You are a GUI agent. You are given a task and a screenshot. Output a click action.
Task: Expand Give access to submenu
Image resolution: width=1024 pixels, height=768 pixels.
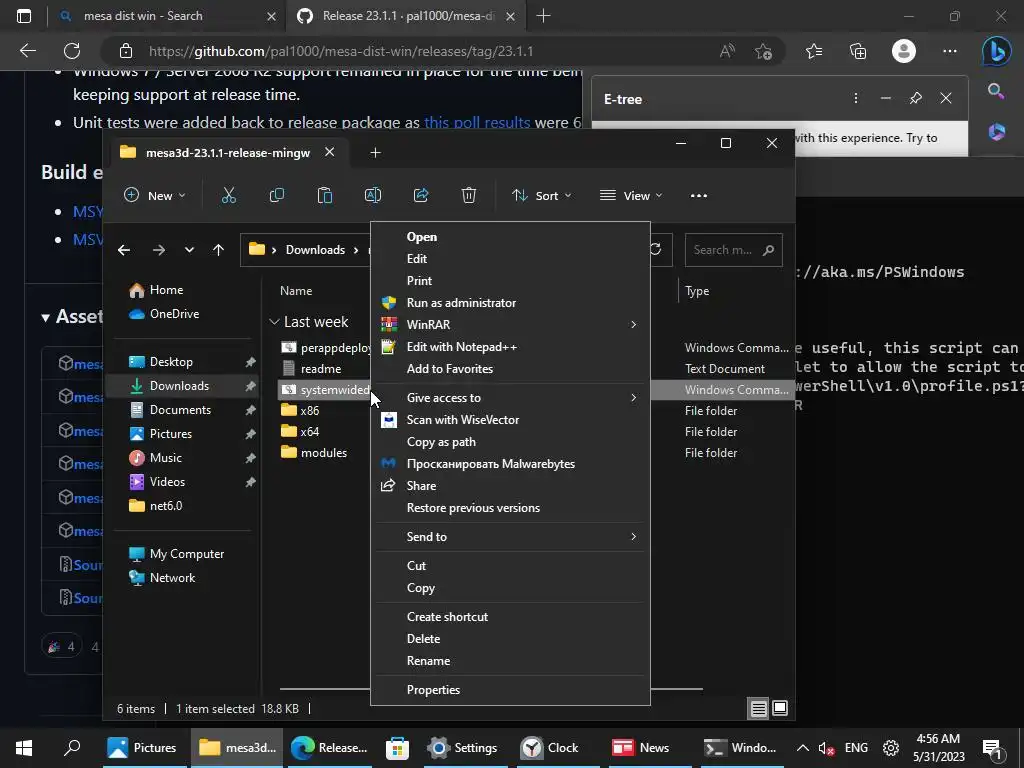[x=633, y=398]
